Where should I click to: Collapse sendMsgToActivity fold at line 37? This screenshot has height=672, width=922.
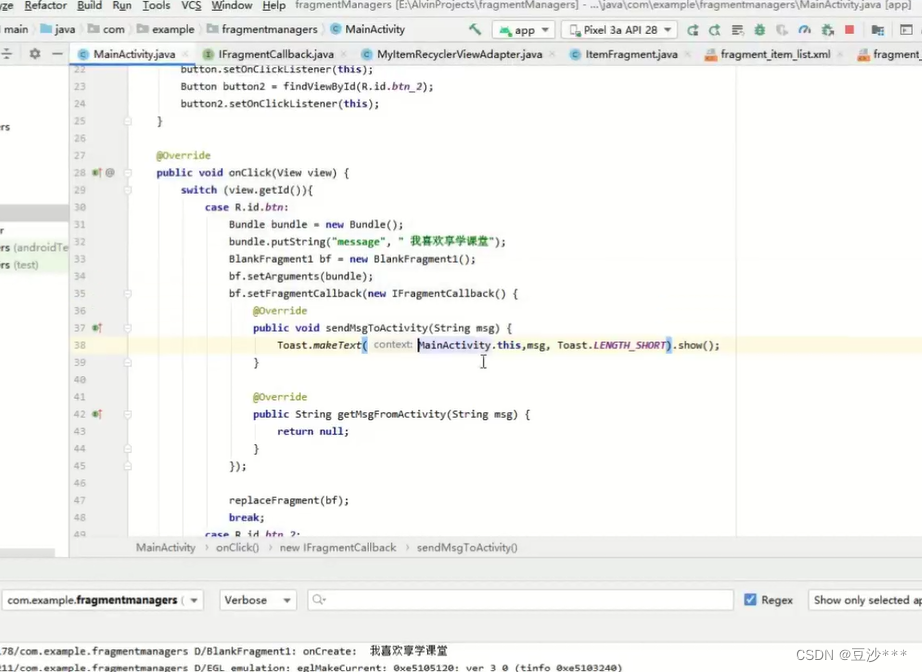(x=128, y=327)
